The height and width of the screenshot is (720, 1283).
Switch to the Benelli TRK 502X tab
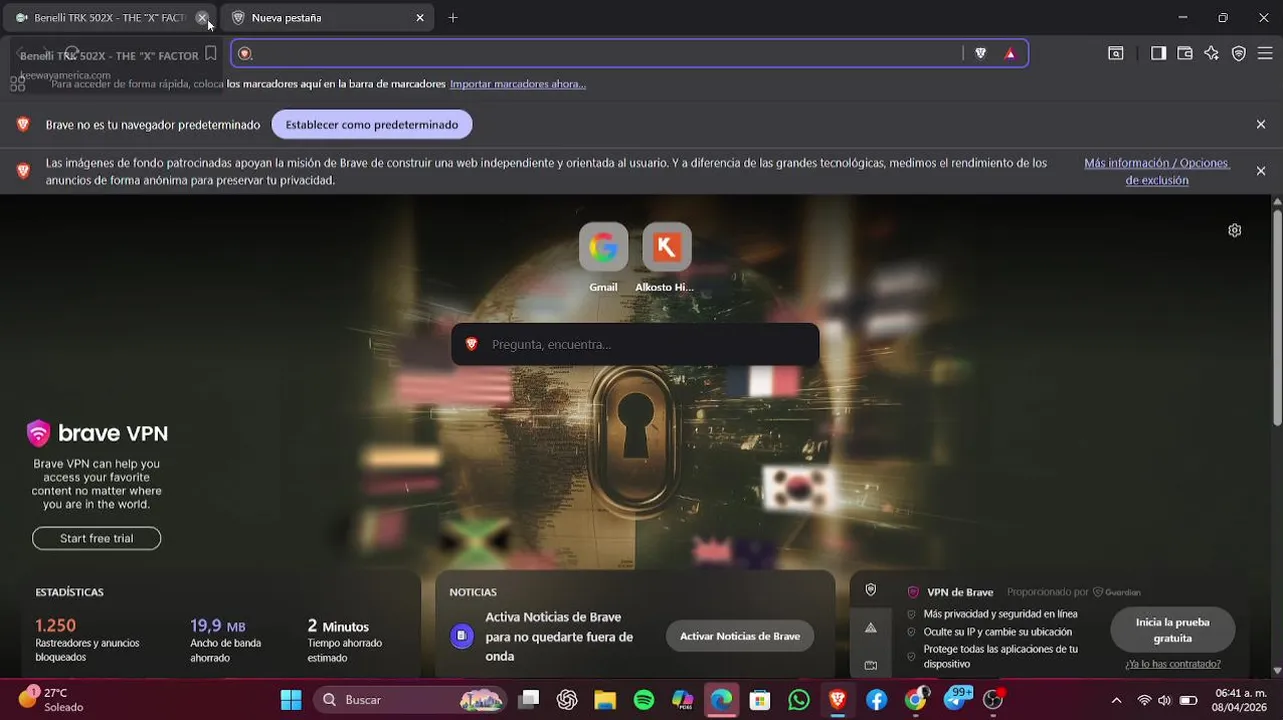(109, 18)
